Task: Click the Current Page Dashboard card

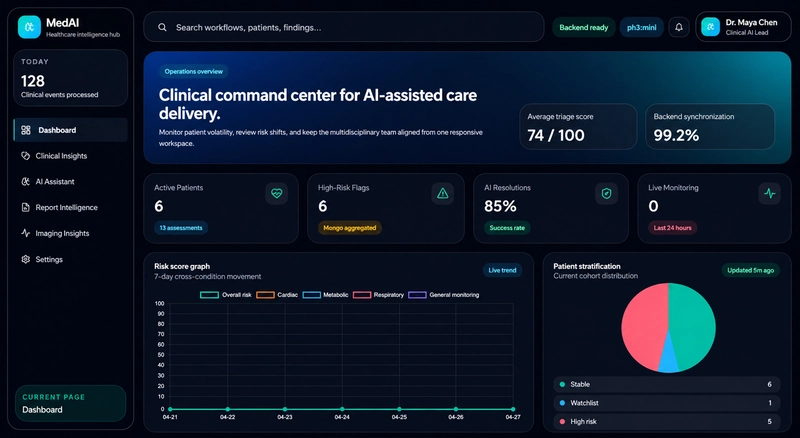Action: tap(70, 403)
